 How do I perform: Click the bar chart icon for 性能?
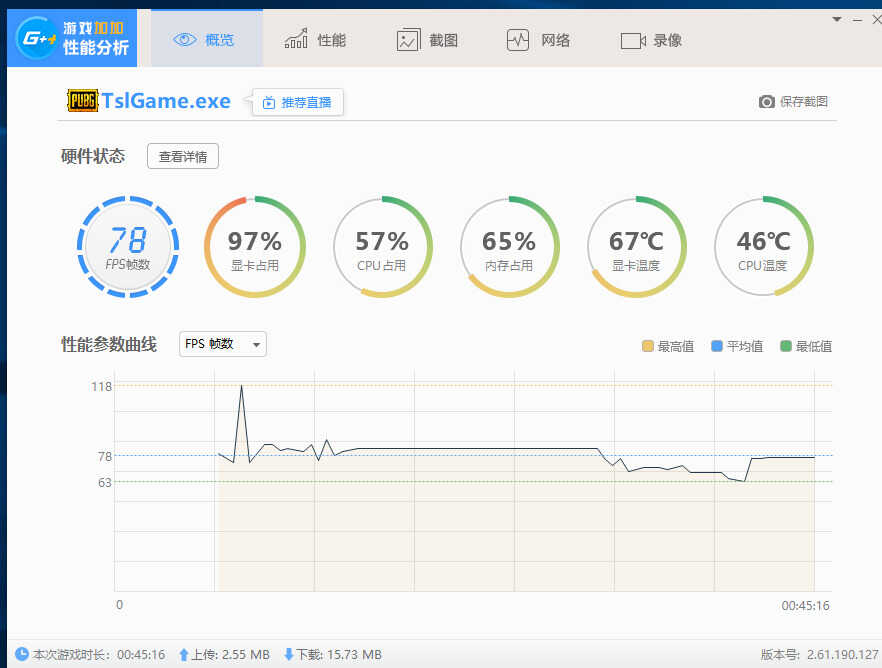296,39
